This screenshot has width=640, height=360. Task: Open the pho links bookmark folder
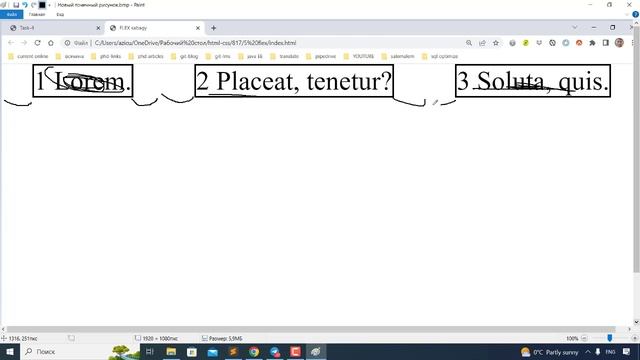click(x=106, y=56)
